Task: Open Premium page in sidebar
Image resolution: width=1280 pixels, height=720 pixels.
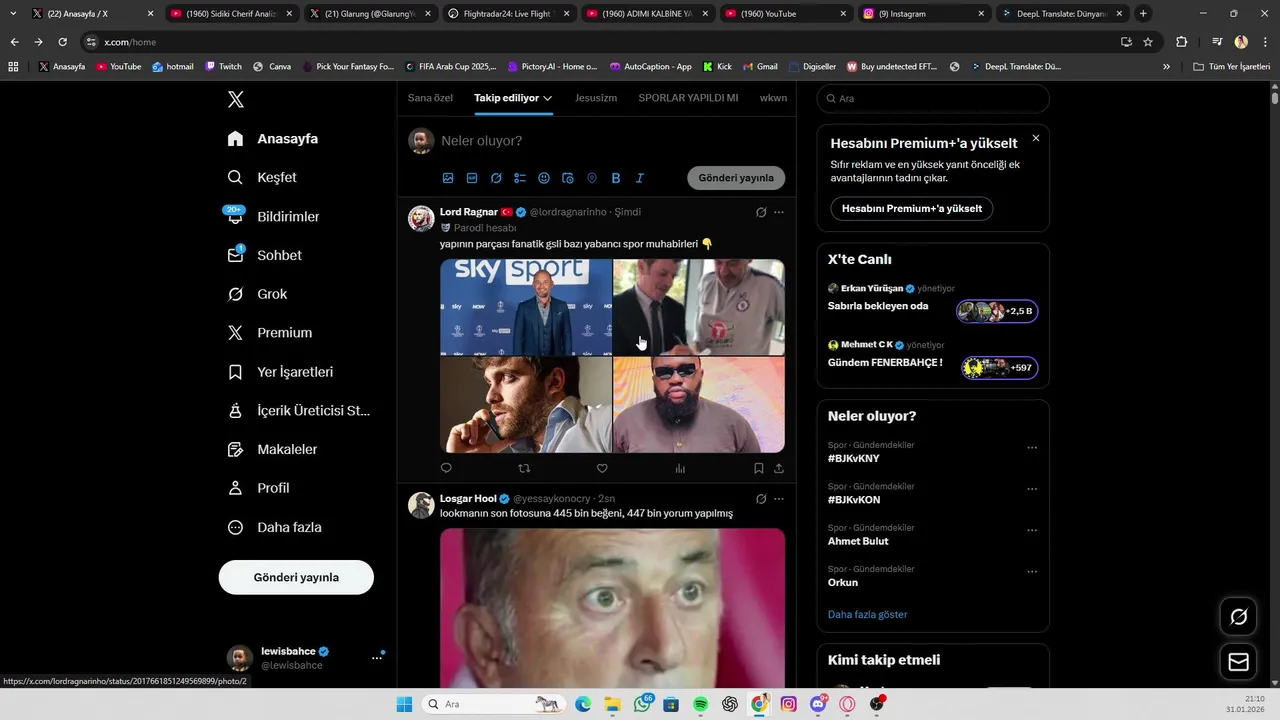Action: (x=270, y=333)
